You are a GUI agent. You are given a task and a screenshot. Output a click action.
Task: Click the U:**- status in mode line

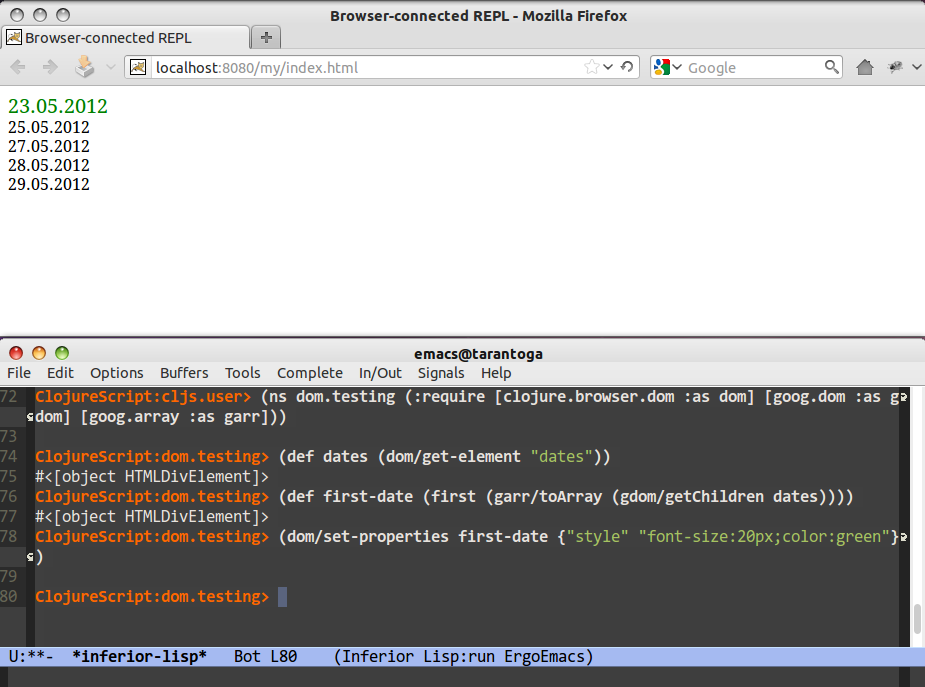[31, 656]
